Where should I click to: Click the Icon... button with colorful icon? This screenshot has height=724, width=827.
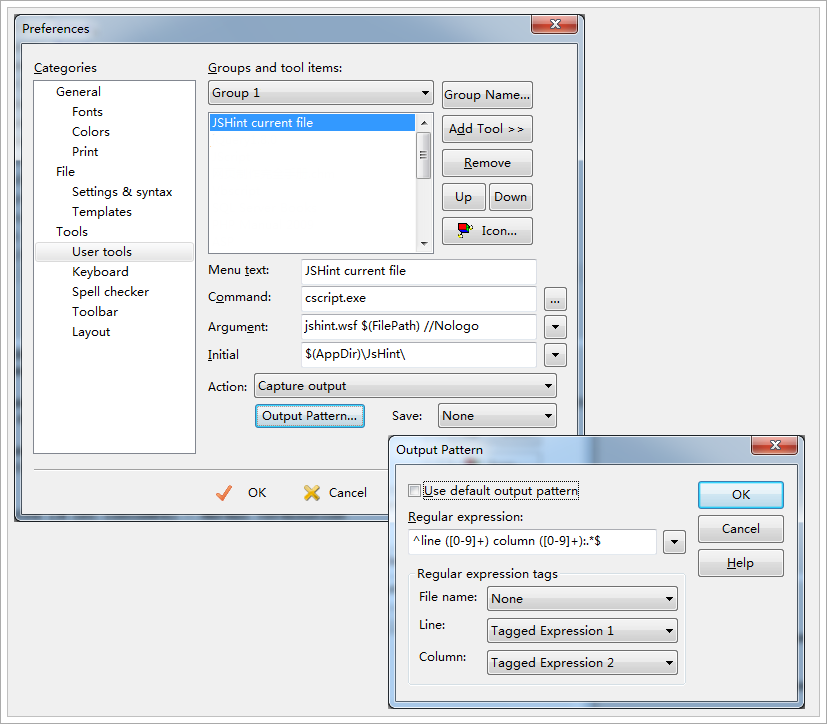tap(487, 231)
